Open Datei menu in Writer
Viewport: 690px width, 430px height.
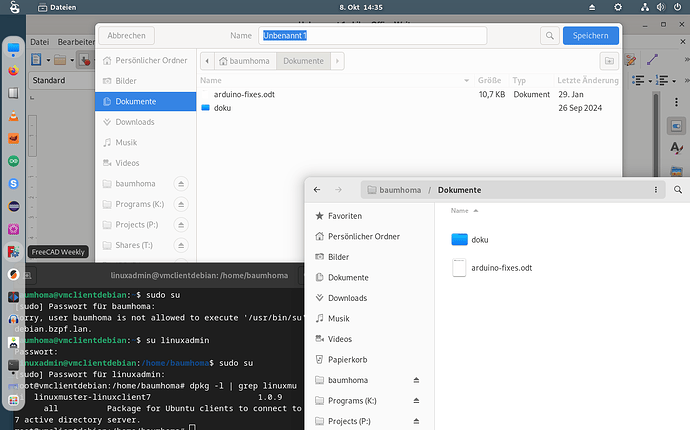[40, 42]
